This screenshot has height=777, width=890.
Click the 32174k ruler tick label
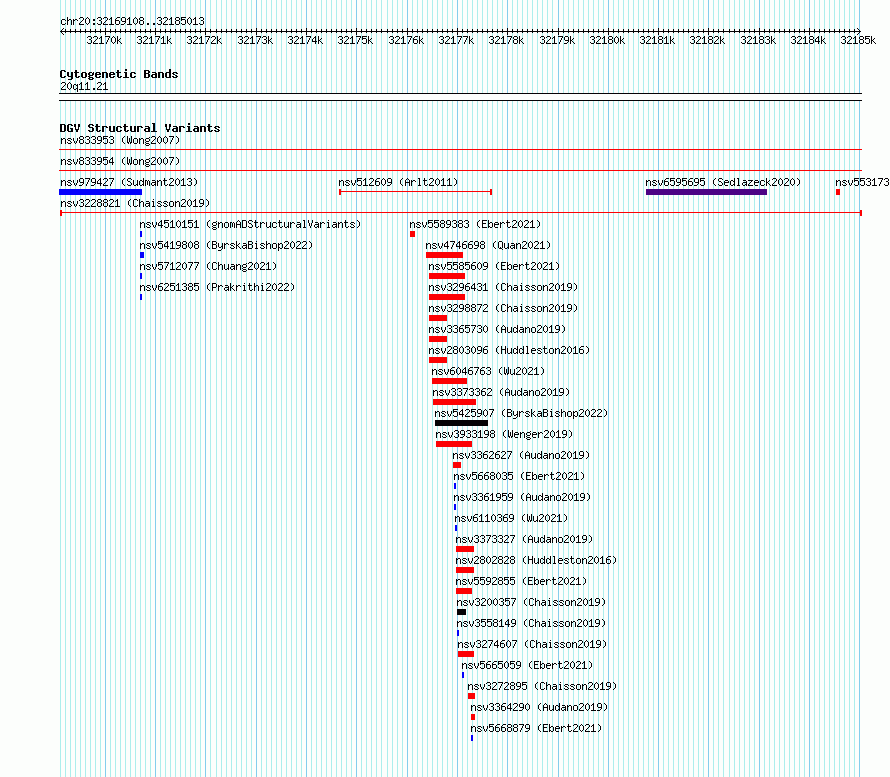(305, 40)
